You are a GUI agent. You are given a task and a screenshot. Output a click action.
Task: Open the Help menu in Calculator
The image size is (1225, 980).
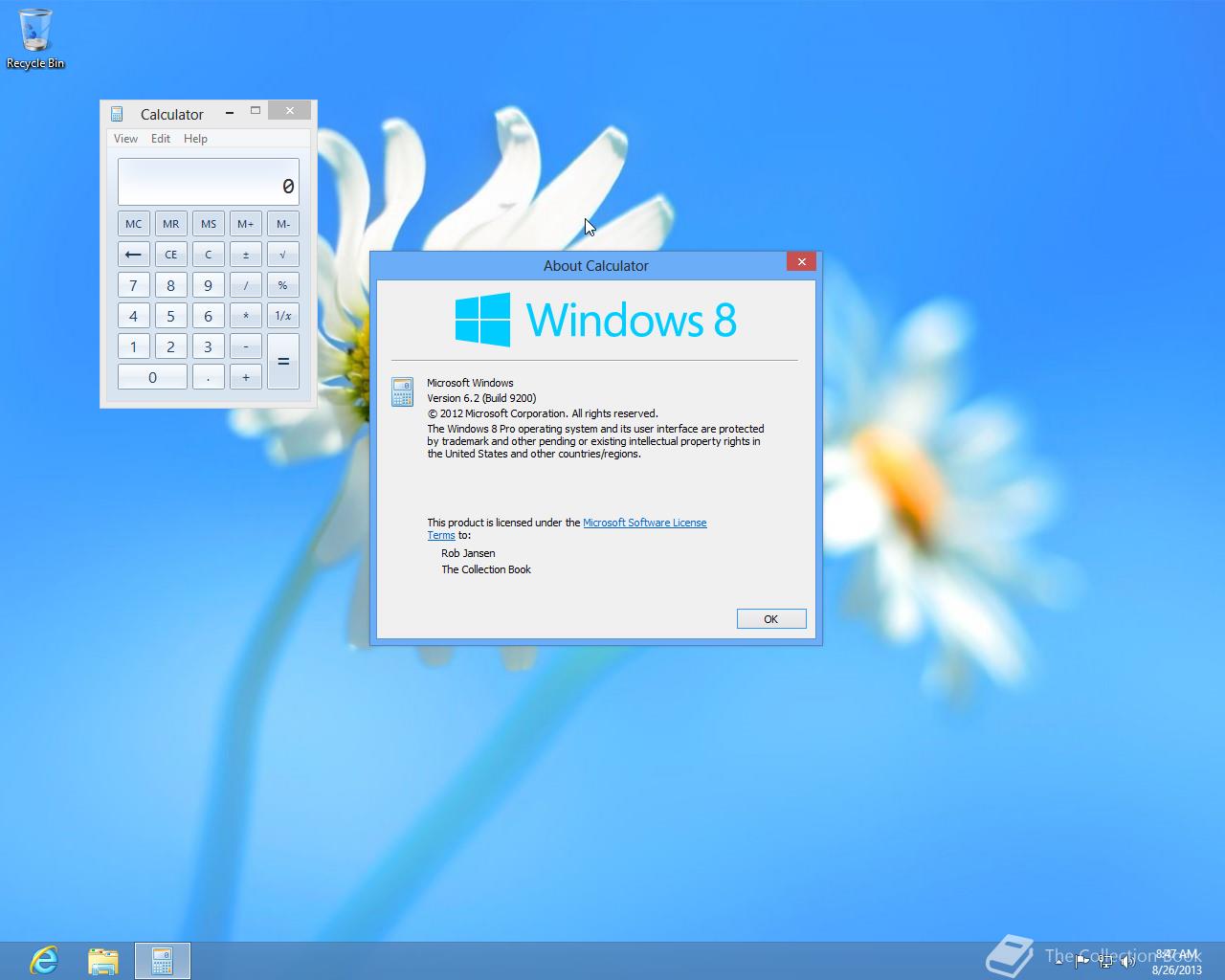pyautogui.click(x=195, y=139)
